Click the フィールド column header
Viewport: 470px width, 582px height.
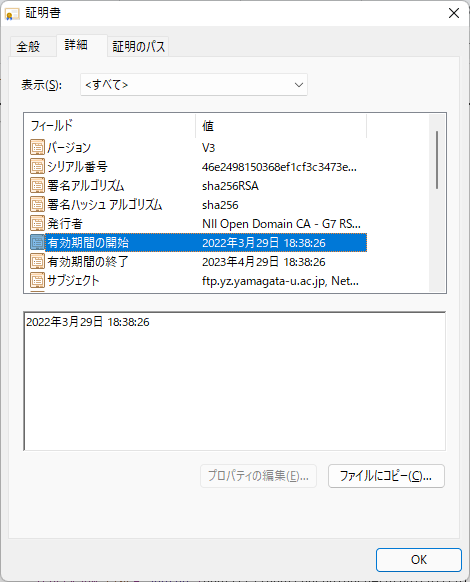[x=110, y=126]
